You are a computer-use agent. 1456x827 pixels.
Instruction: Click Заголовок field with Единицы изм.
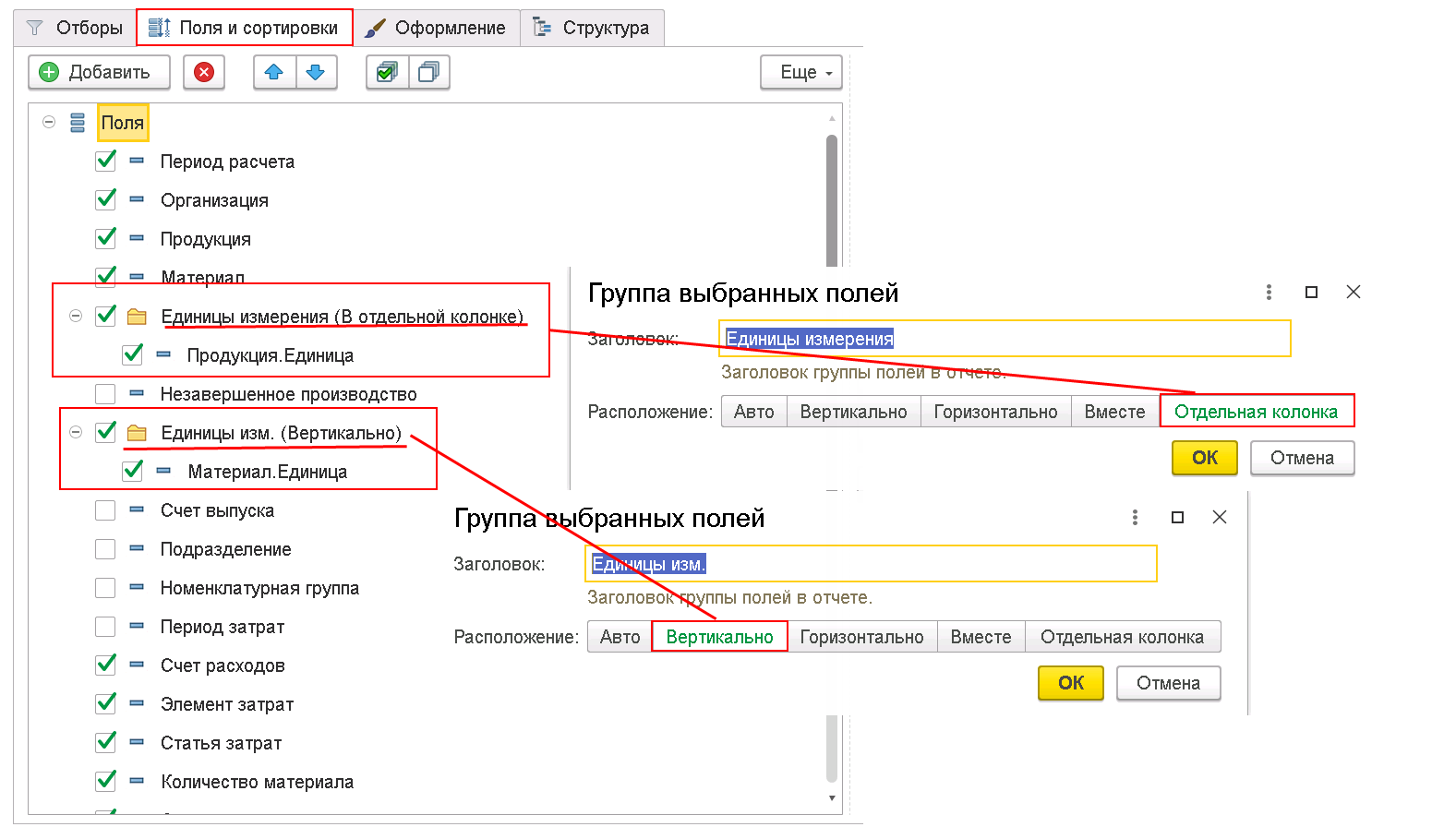pyautogui.click(x=871, y=564)
